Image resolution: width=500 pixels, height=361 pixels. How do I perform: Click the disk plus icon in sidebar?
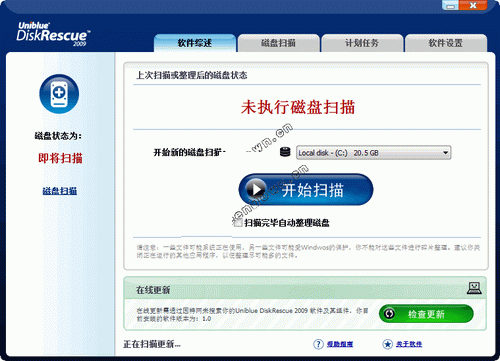pos(59,94)
